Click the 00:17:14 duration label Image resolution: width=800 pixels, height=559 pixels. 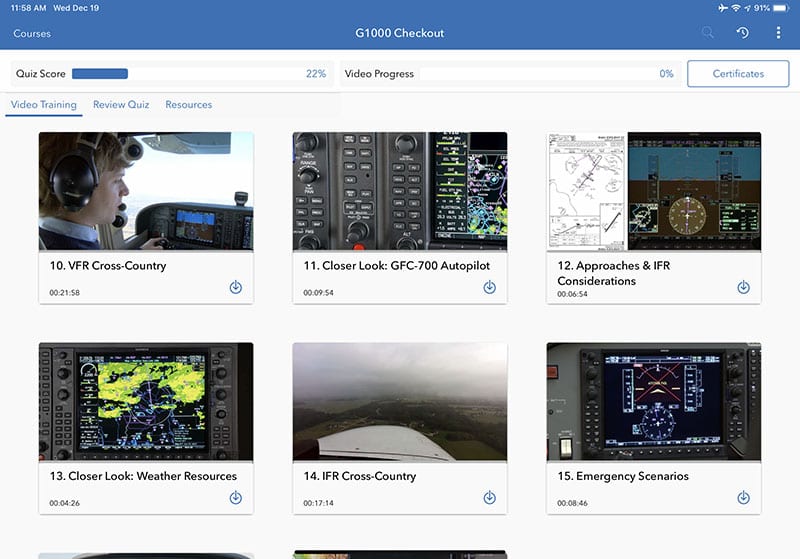pos(318,503)
